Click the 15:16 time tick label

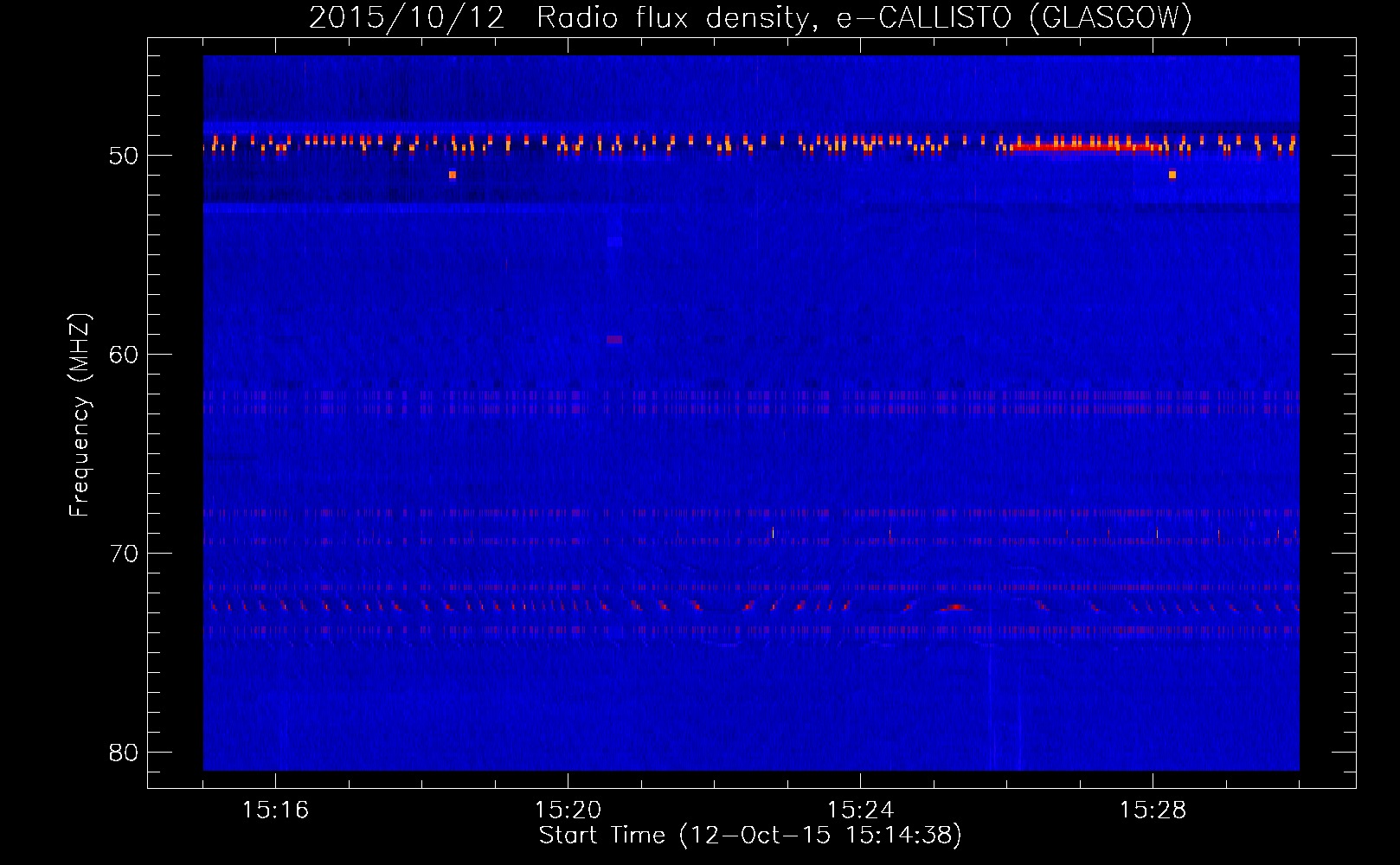[275, 811]
